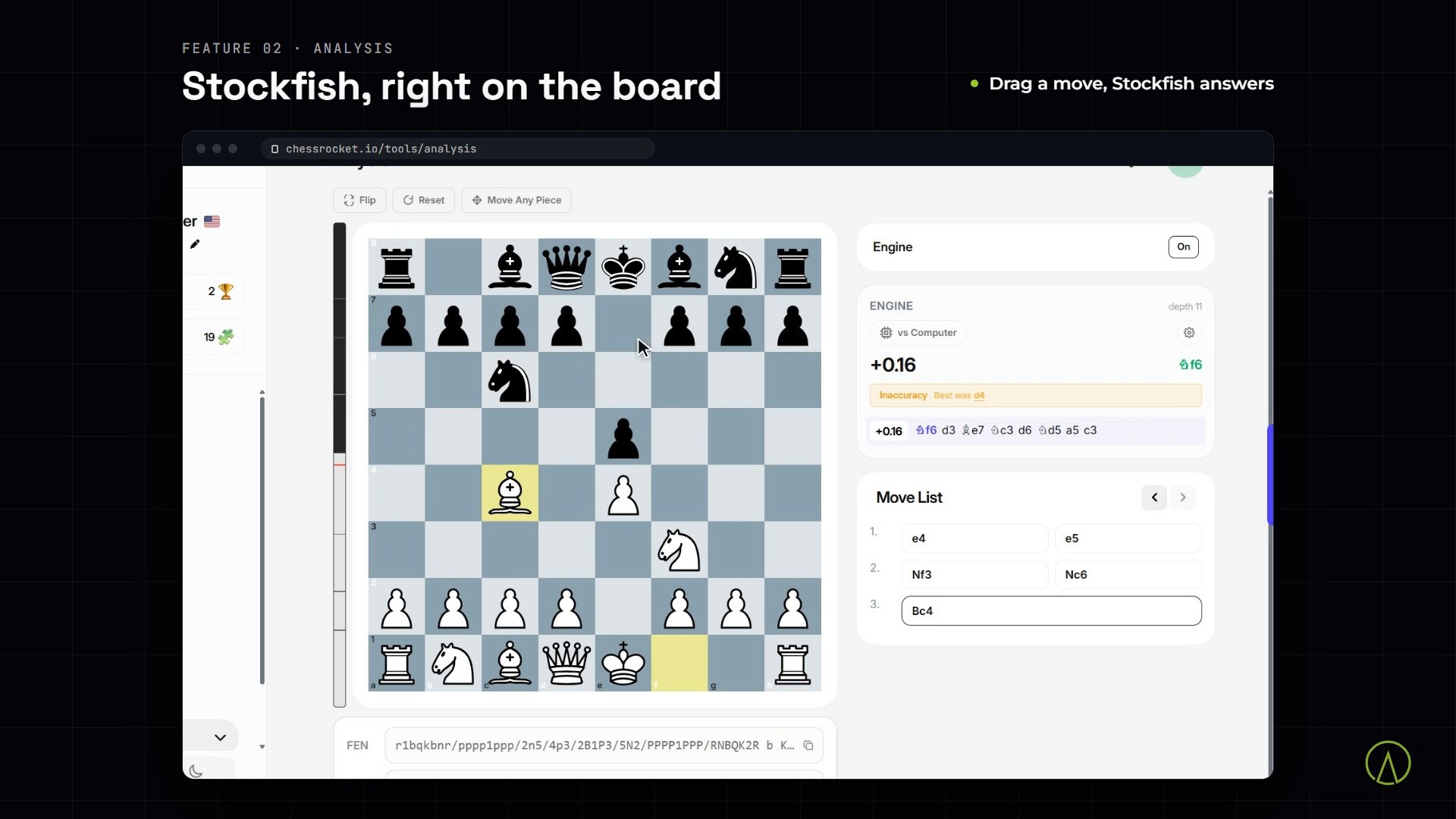Click the white rook on h1
Image resolution: width=1456 pixels, height=819 pixels.
(x=792, y=663)
